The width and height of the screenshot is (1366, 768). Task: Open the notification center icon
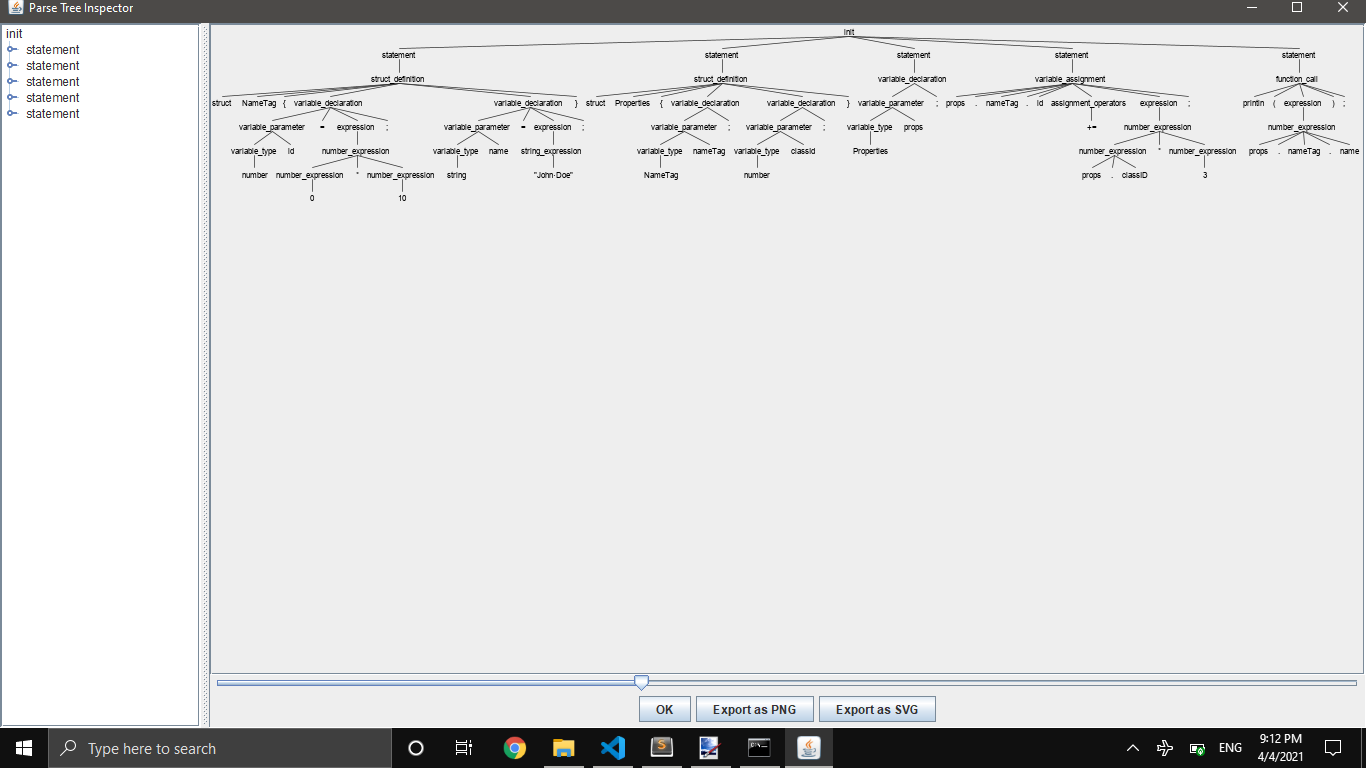click(1333, 748)
